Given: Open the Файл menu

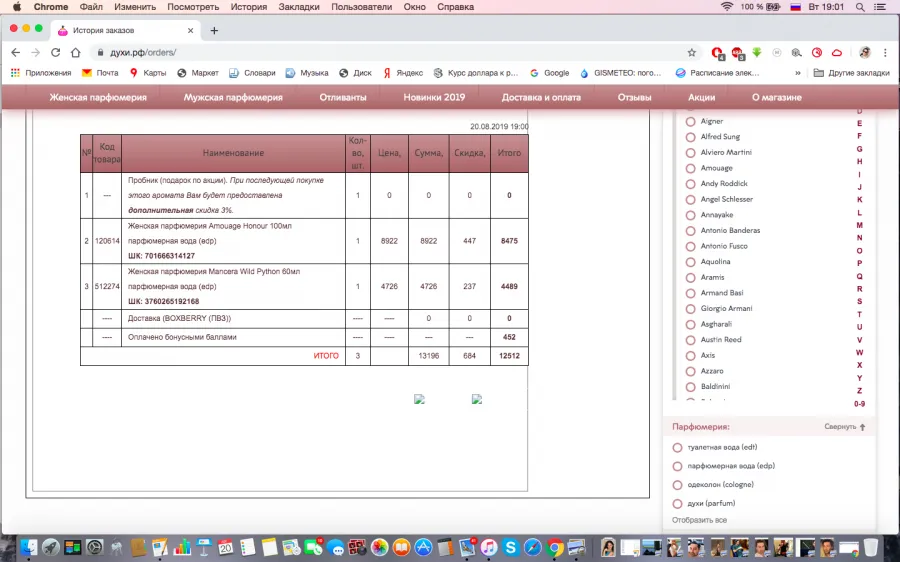Looking at the screenshot, I should 91,7.
